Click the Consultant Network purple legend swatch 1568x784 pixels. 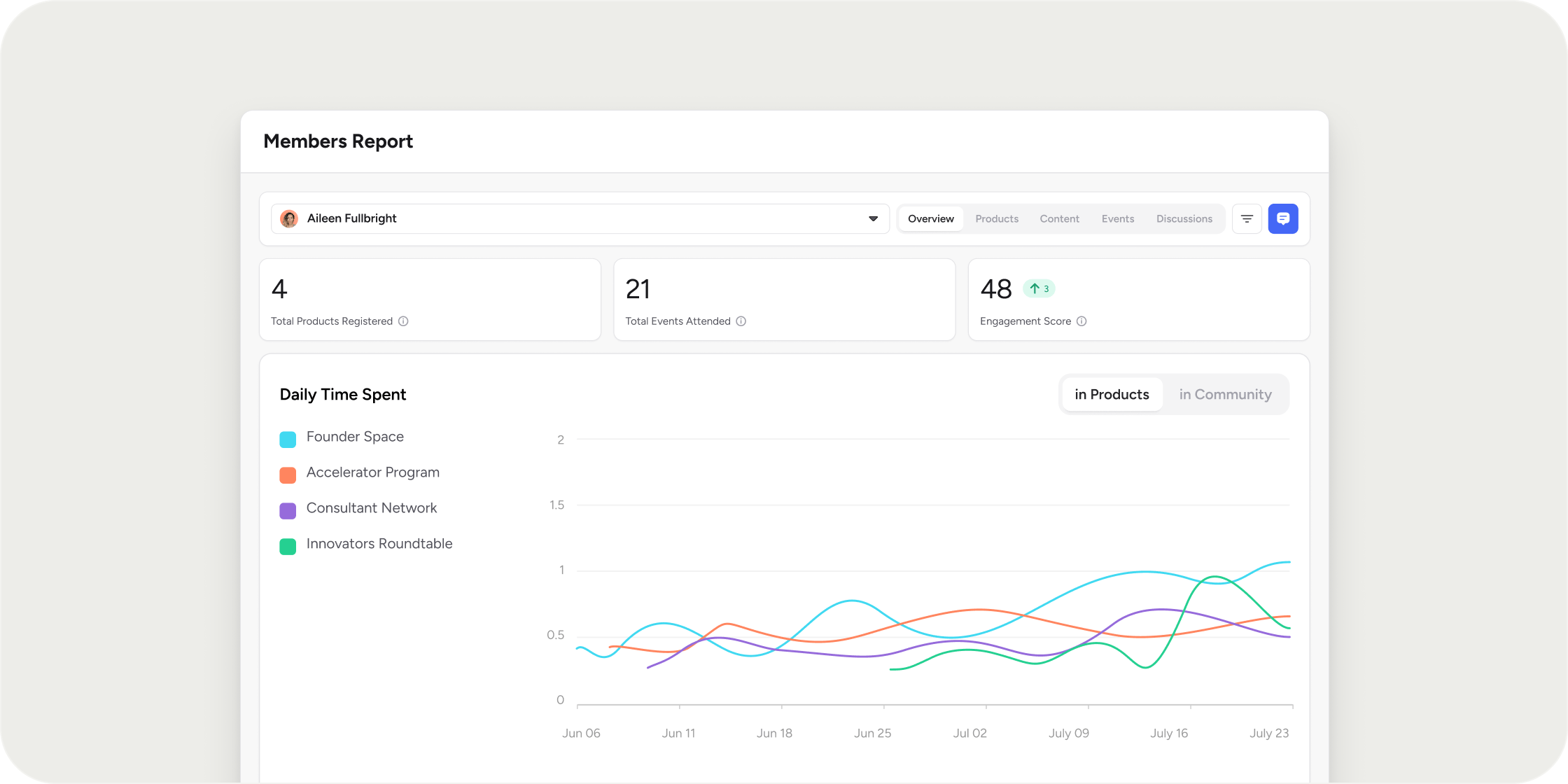(288, 511)
